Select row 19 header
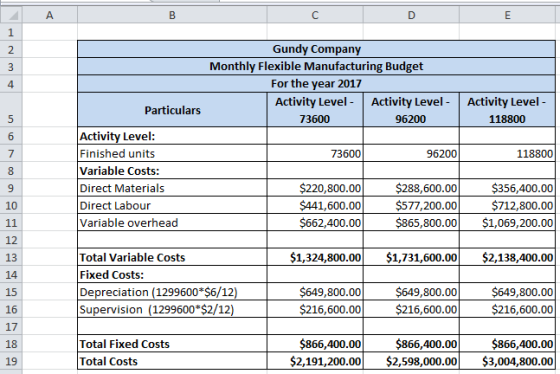560x374 pixels. [x=11, y=361]
